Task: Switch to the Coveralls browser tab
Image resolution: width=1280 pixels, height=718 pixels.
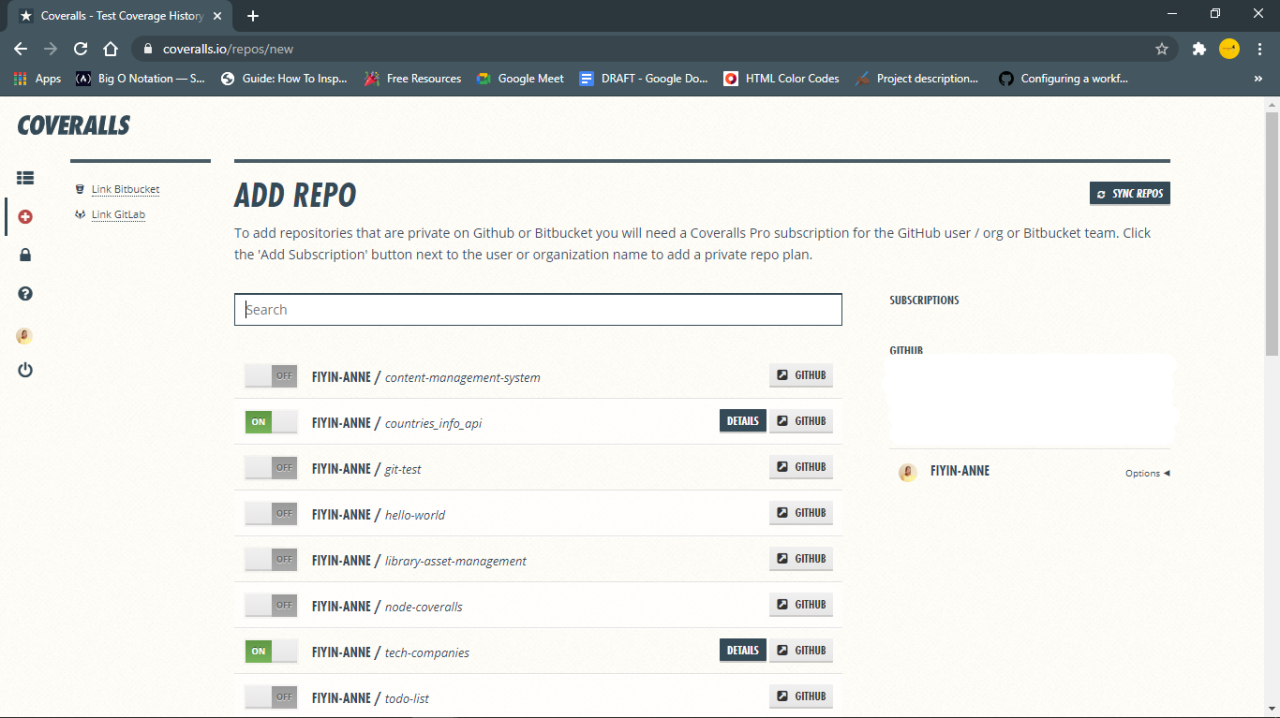Action: click(120, 16)
